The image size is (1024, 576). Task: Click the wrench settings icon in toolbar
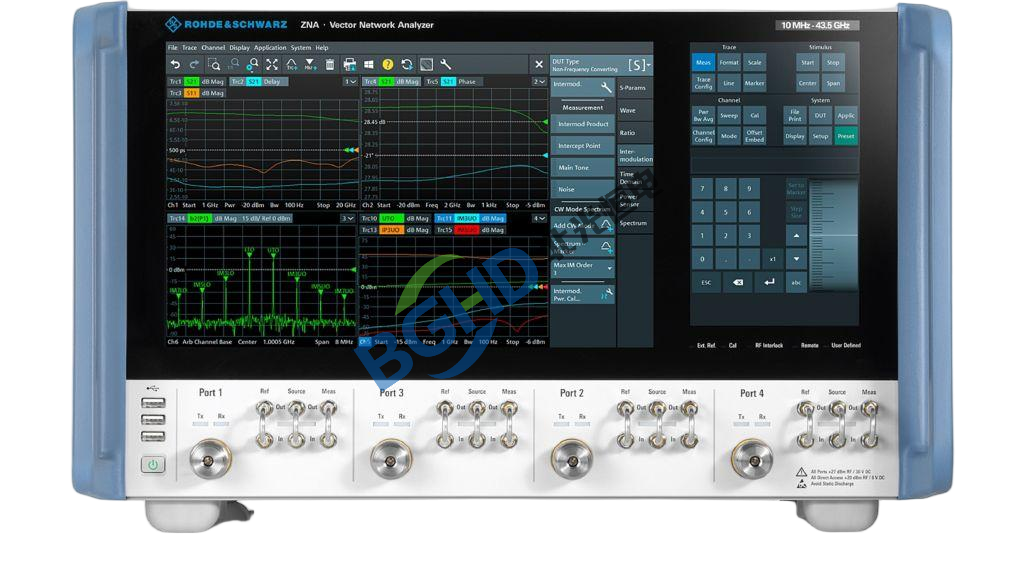click(445, 65)
